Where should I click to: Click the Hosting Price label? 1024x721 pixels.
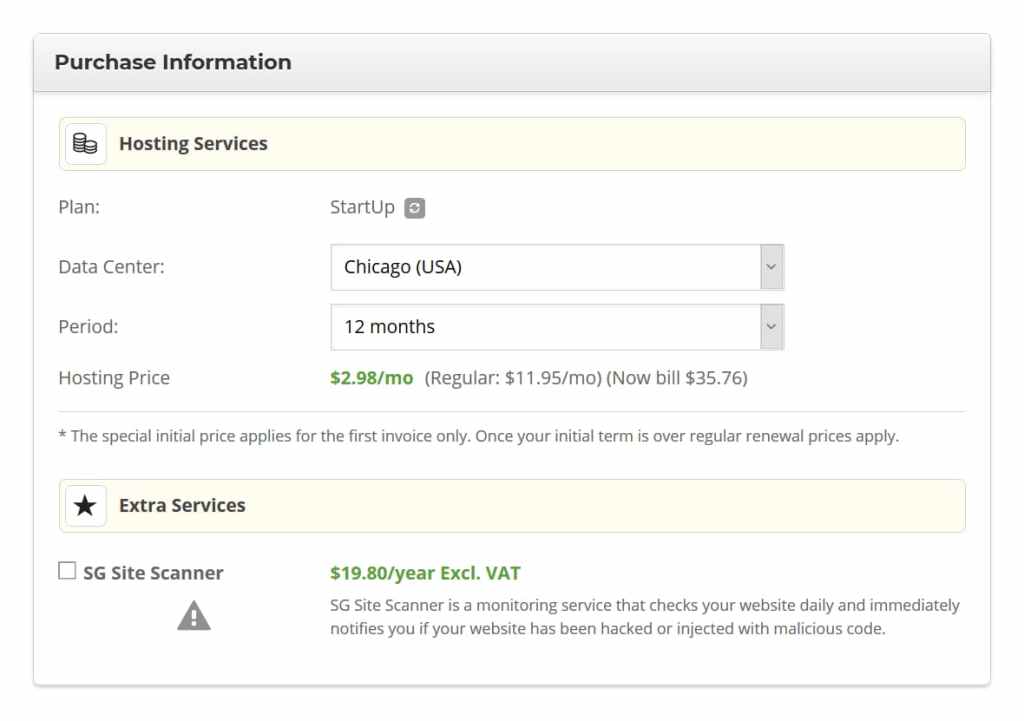point(114,379)
